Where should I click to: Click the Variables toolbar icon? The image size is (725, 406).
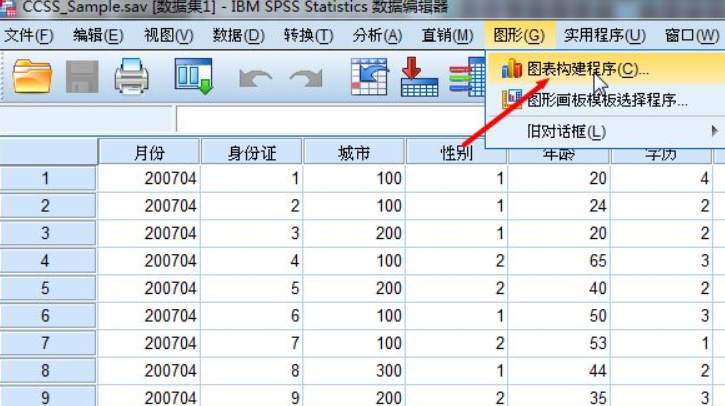[467, 77]
